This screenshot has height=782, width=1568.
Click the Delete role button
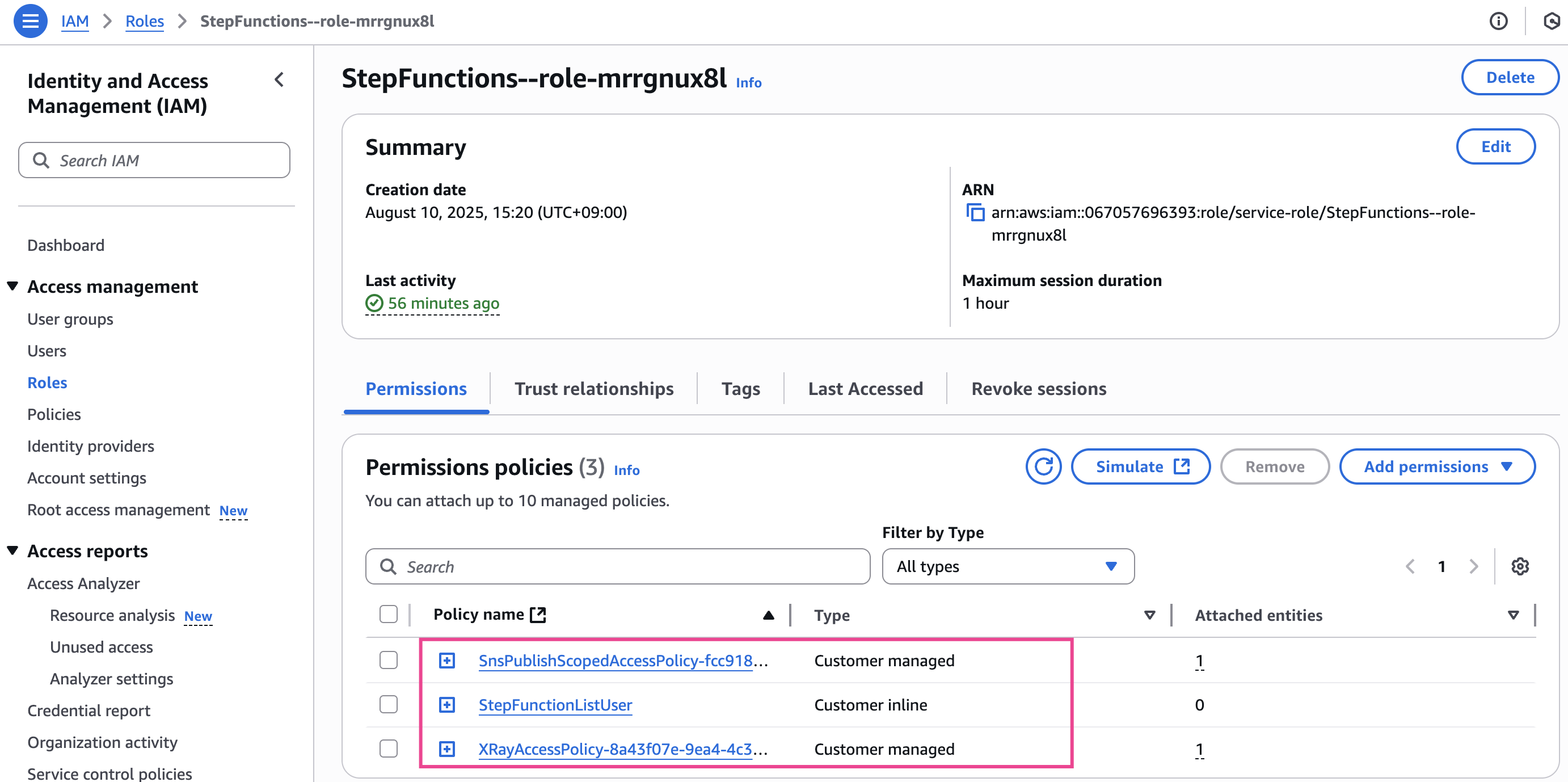1510,77
